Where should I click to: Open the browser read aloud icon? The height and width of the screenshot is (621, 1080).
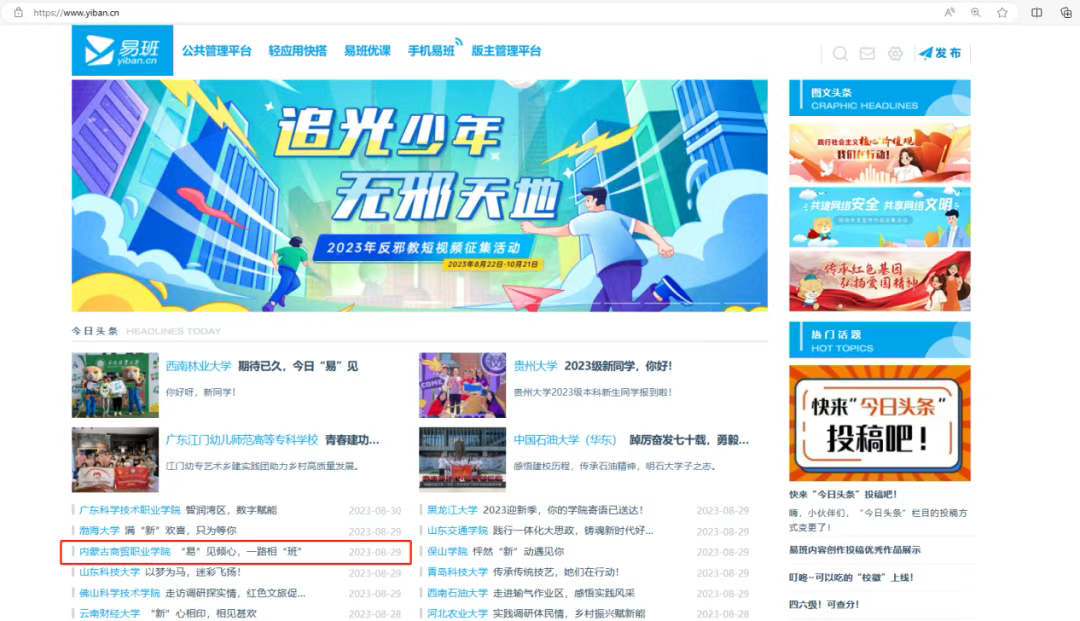pyautogui.click(x=950, y=12)
